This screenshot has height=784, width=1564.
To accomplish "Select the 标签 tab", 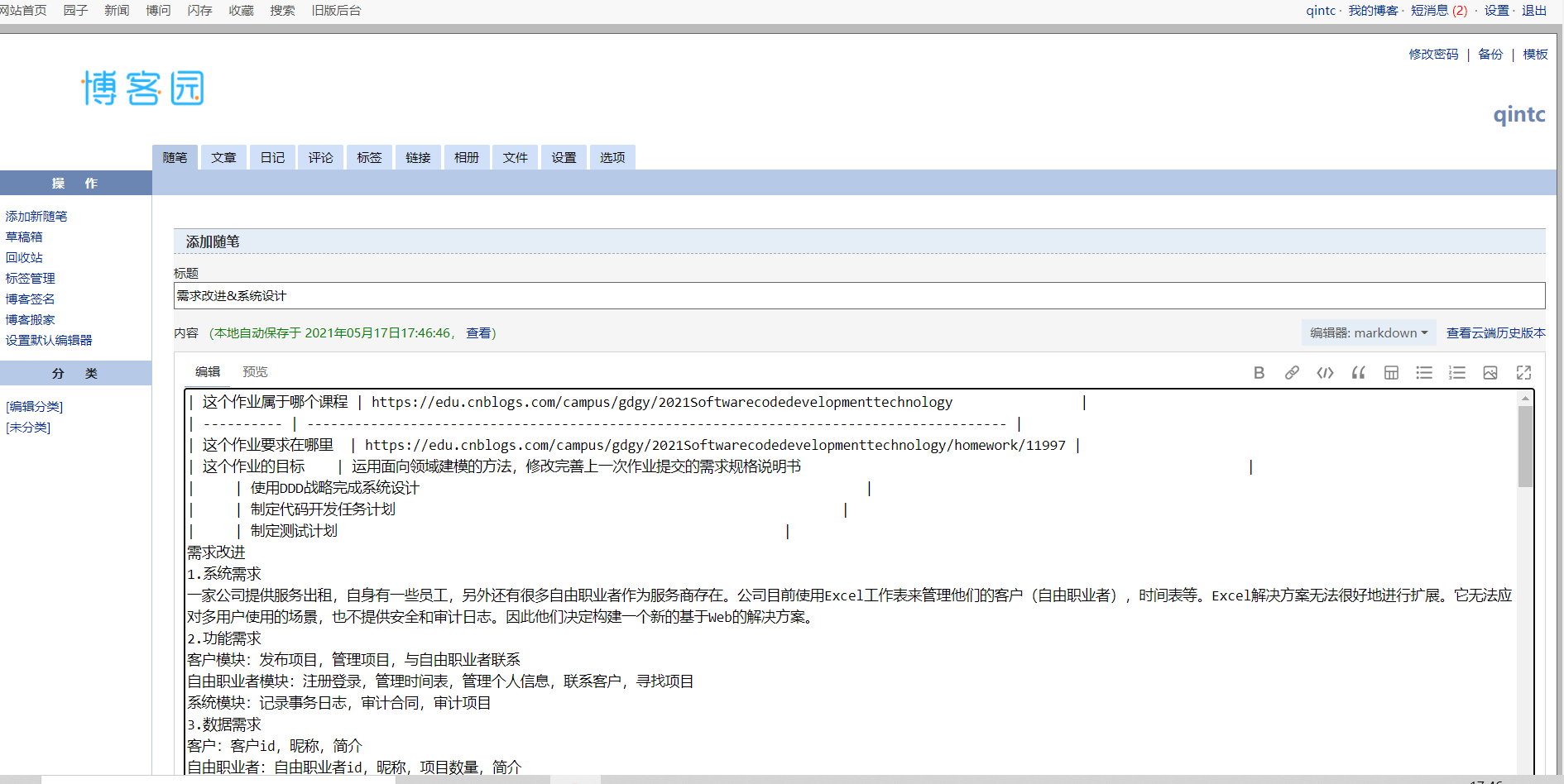I will point(369,157).
